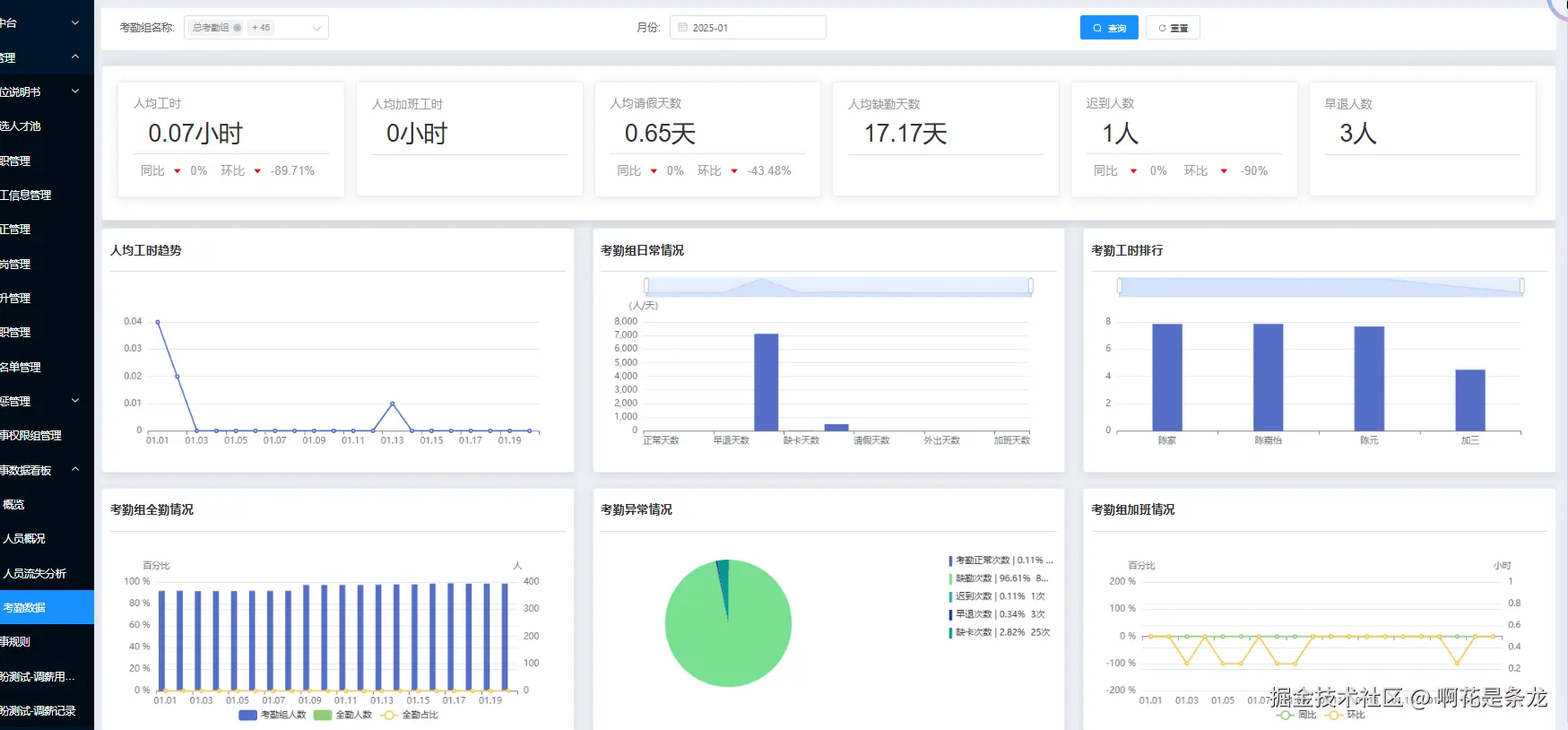The image size is (1568, 730).
Task: Click the 0.65天 人均请假天数 value
Action: (660, 134)
